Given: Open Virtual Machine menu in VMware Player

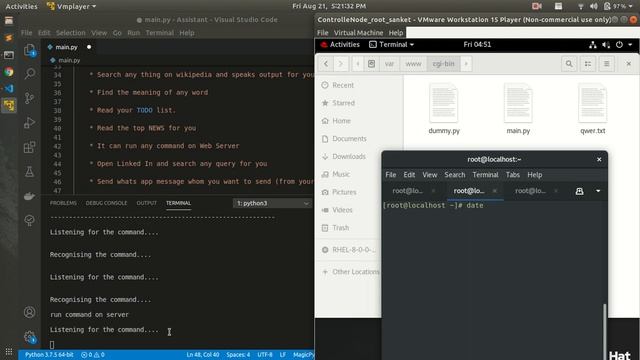Looking at the screenshot, I should [358, 33].
